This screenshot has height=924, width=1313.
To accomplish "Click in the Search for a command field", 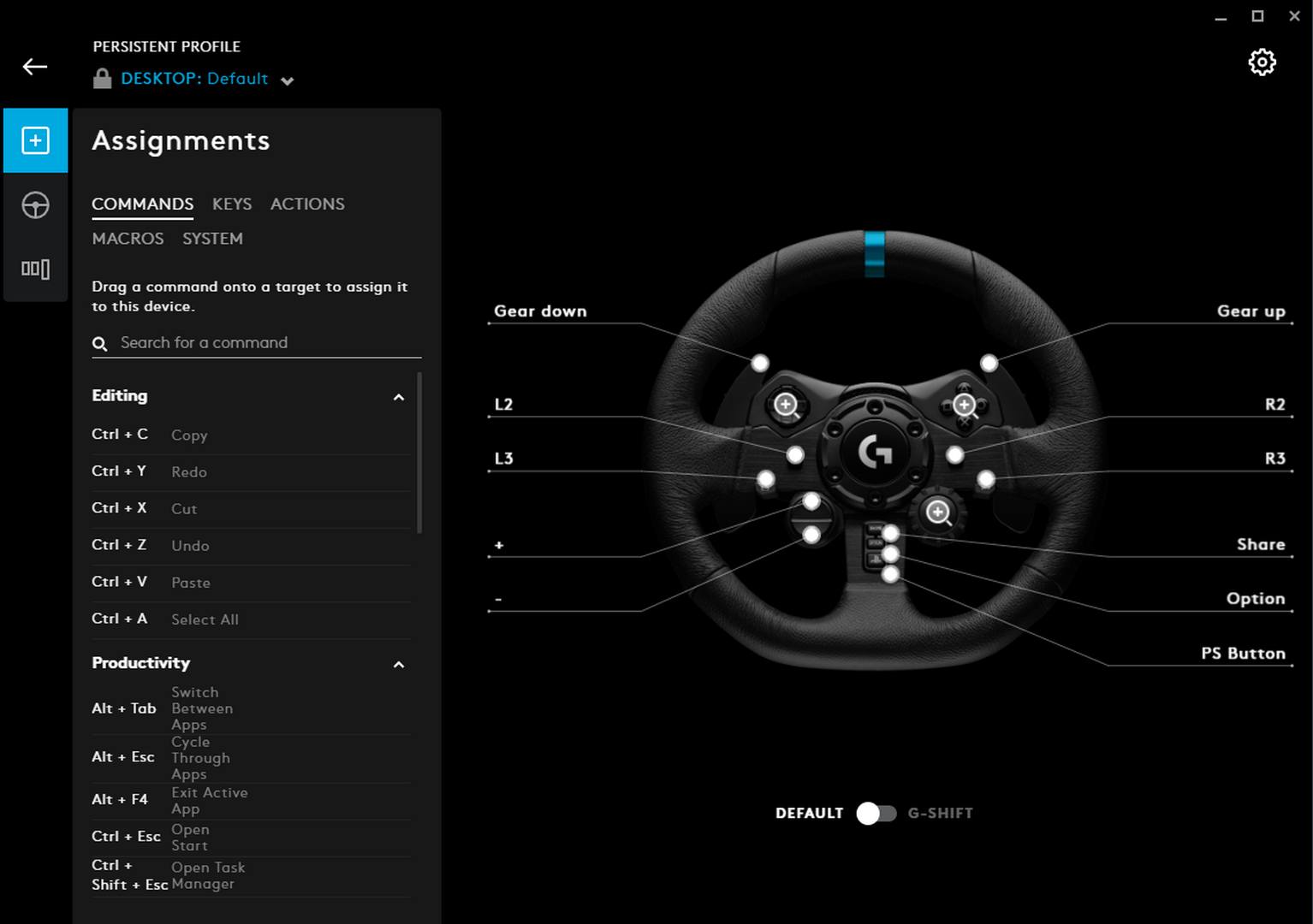I will click(x=257, y=343).
